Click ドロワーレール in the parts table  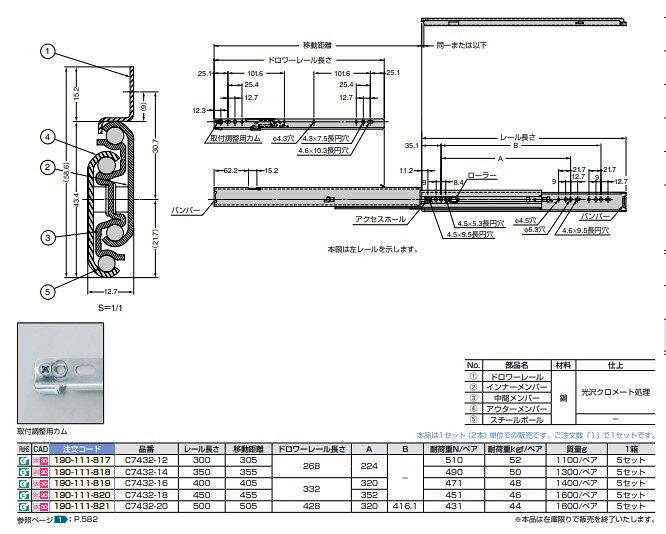[516, 376]
